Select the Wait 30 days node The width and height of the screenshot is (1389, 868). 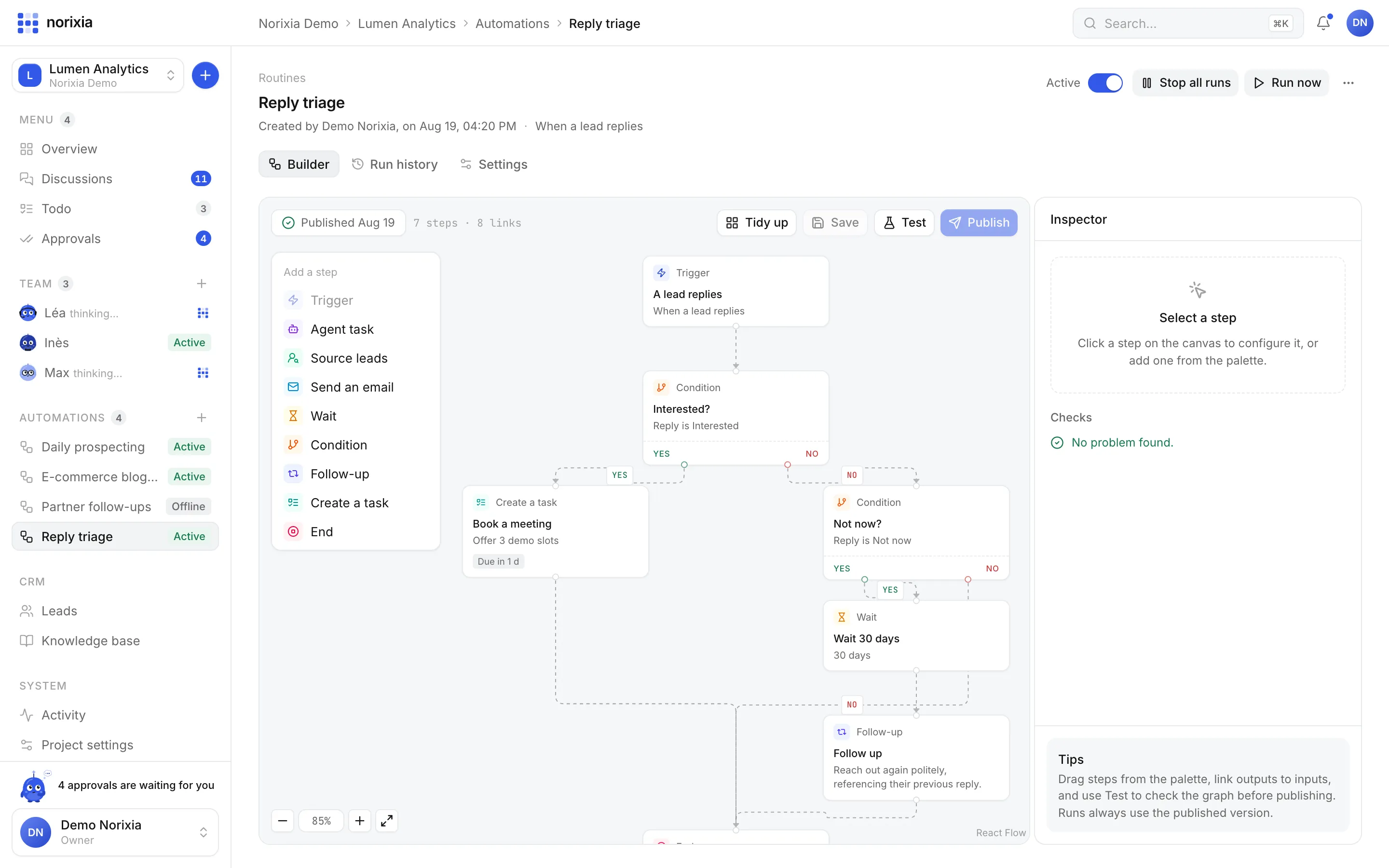click(916, 636)
